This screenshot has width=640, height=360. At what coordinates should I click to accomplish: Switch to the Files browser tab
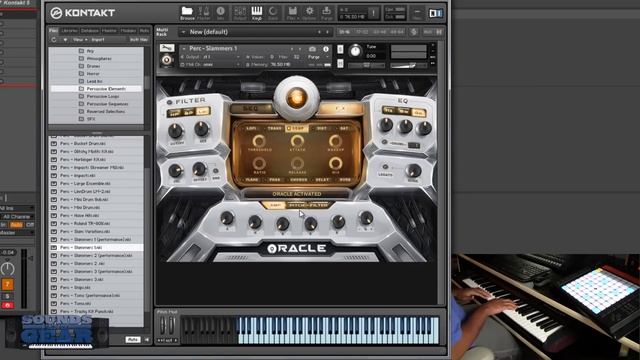pyautogui.click(x=53, y=31)
